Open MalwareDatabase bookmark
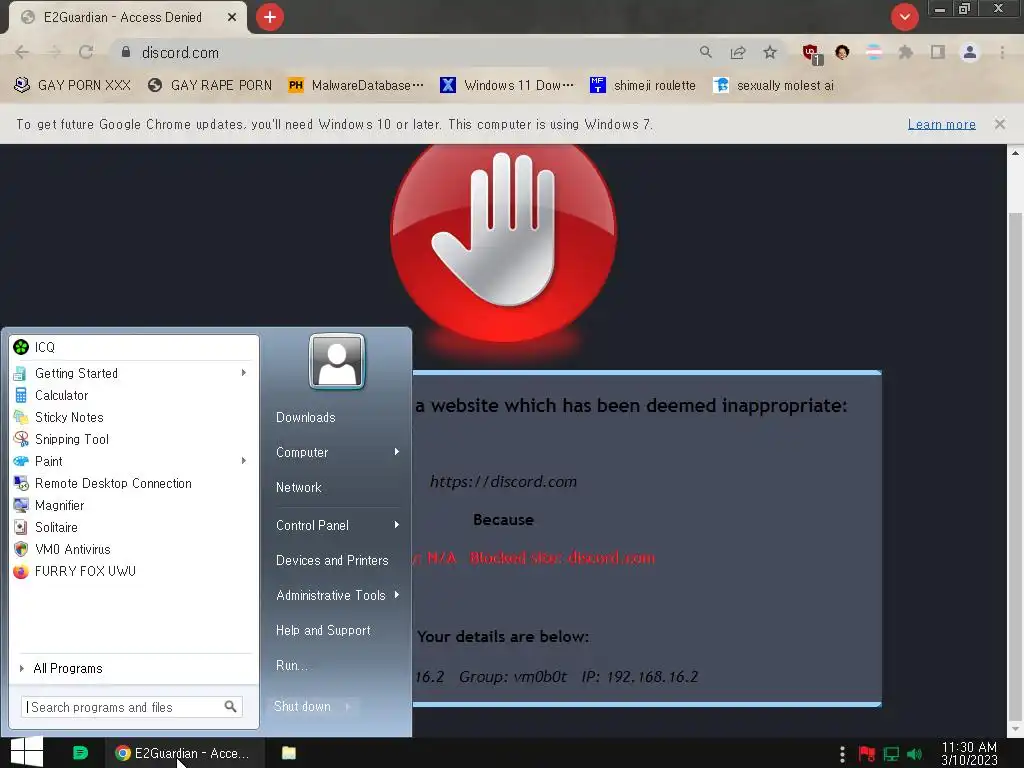This screenshot has width=1024, height=768. 356,86
